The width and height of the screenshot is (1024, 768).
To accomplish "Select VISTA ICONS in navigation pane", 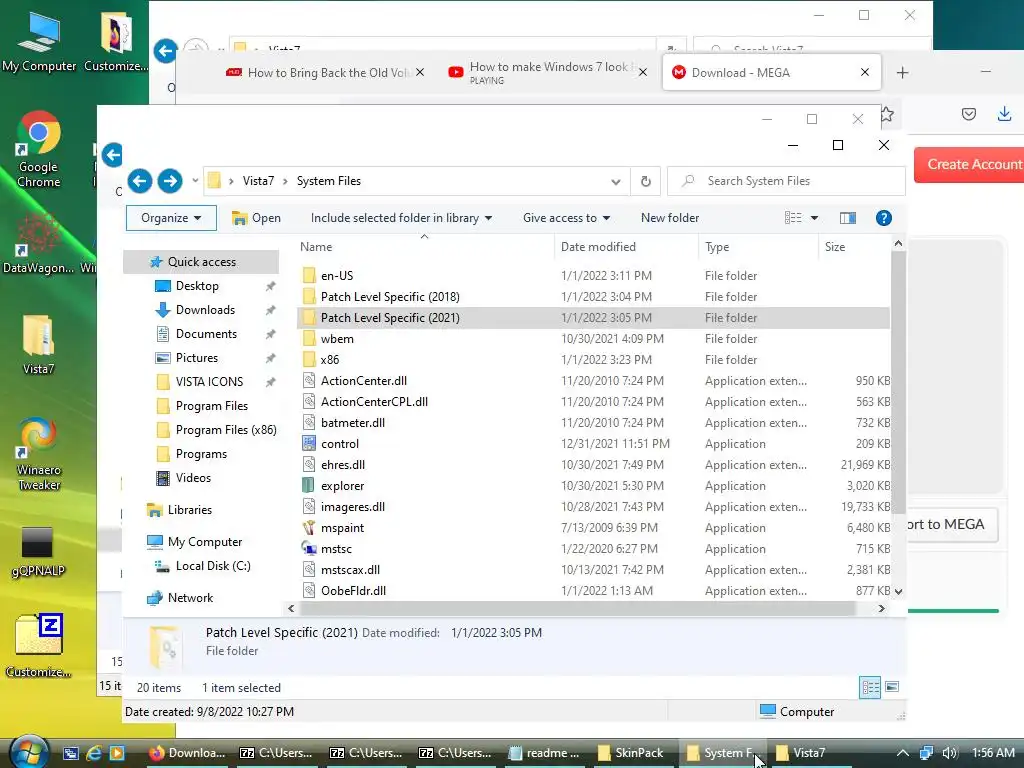I will (208, 381).
